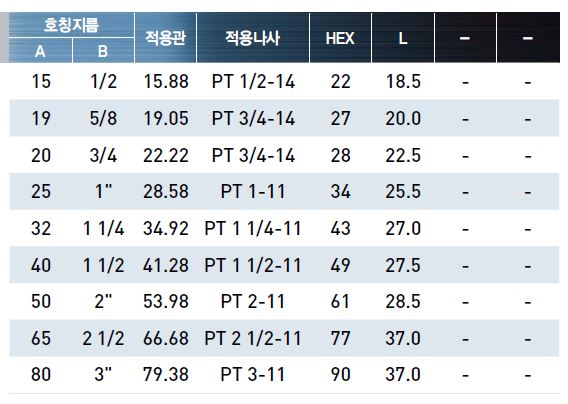Click the cell 19.05
Screen dimensions: 568x404
click(166, 118)
